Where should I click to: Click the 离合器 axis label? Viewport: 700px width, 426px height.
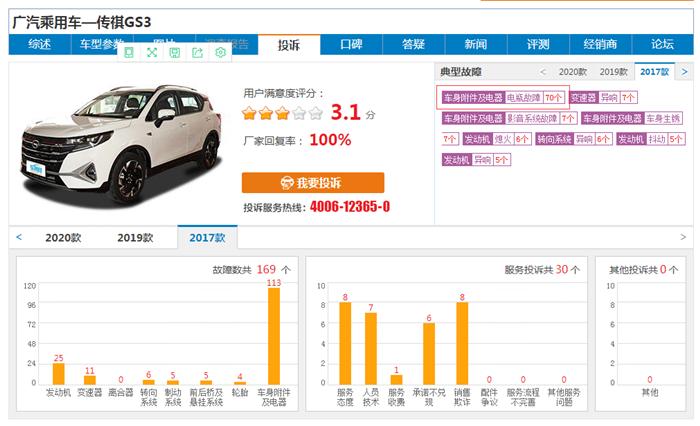121,393
